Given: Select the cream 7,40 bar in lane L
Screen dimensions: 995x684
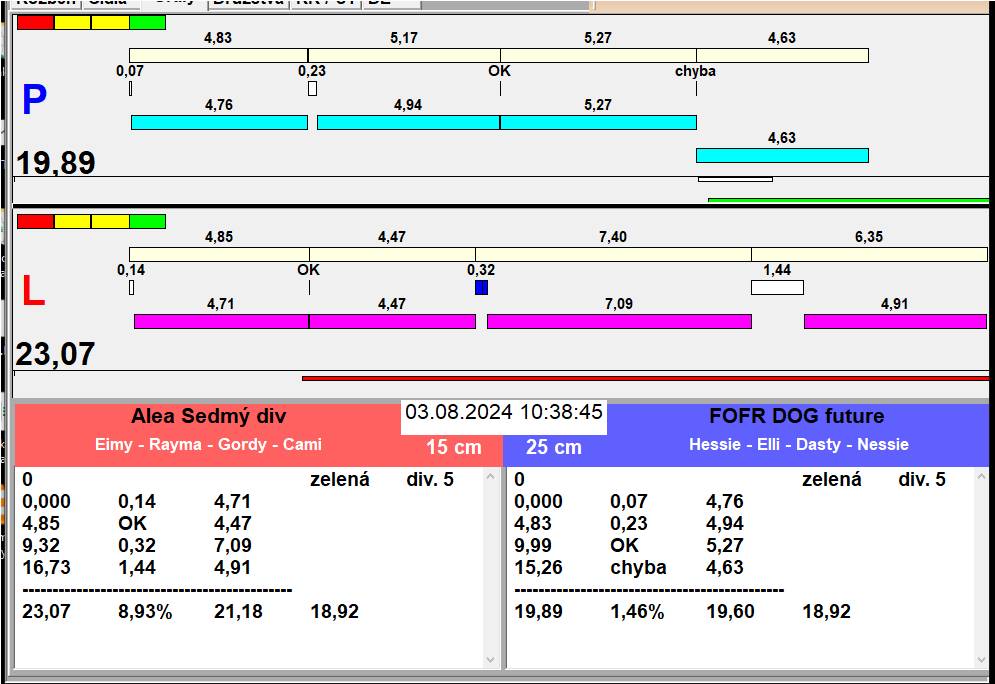Looking at the screenshot, I should click(614, 254).
